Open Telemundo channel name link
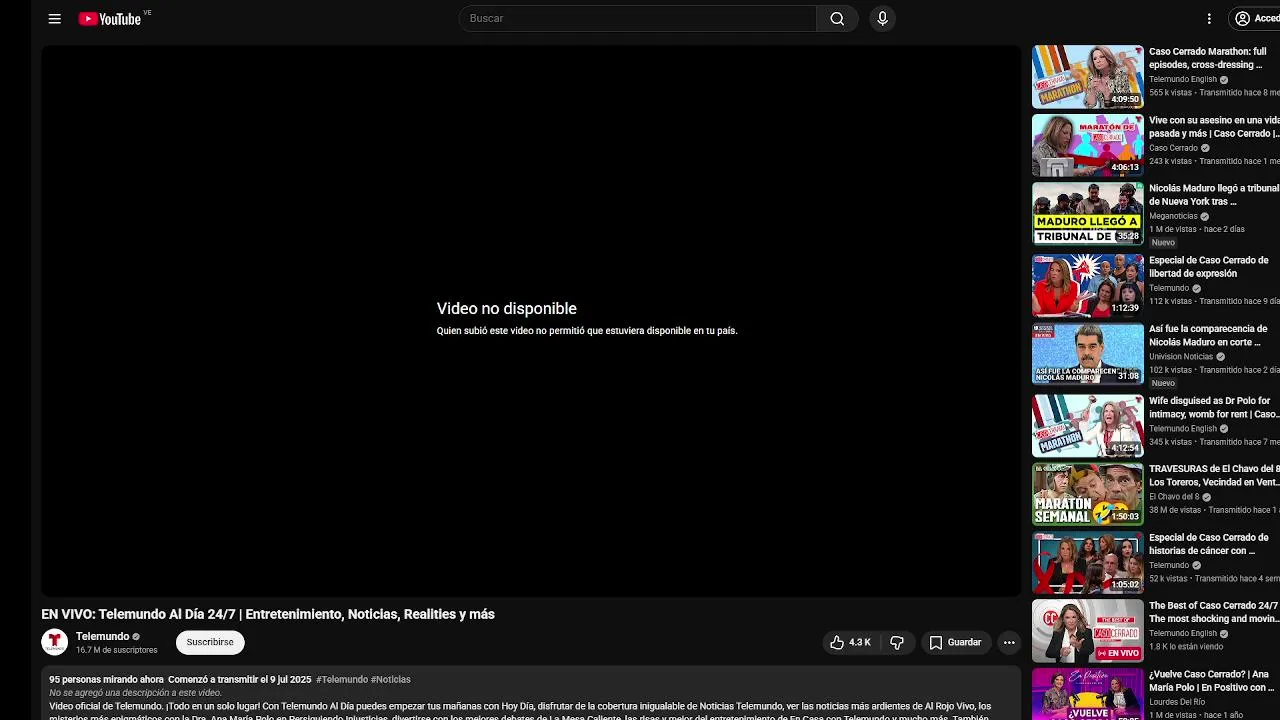 click(x=102, y=636)
